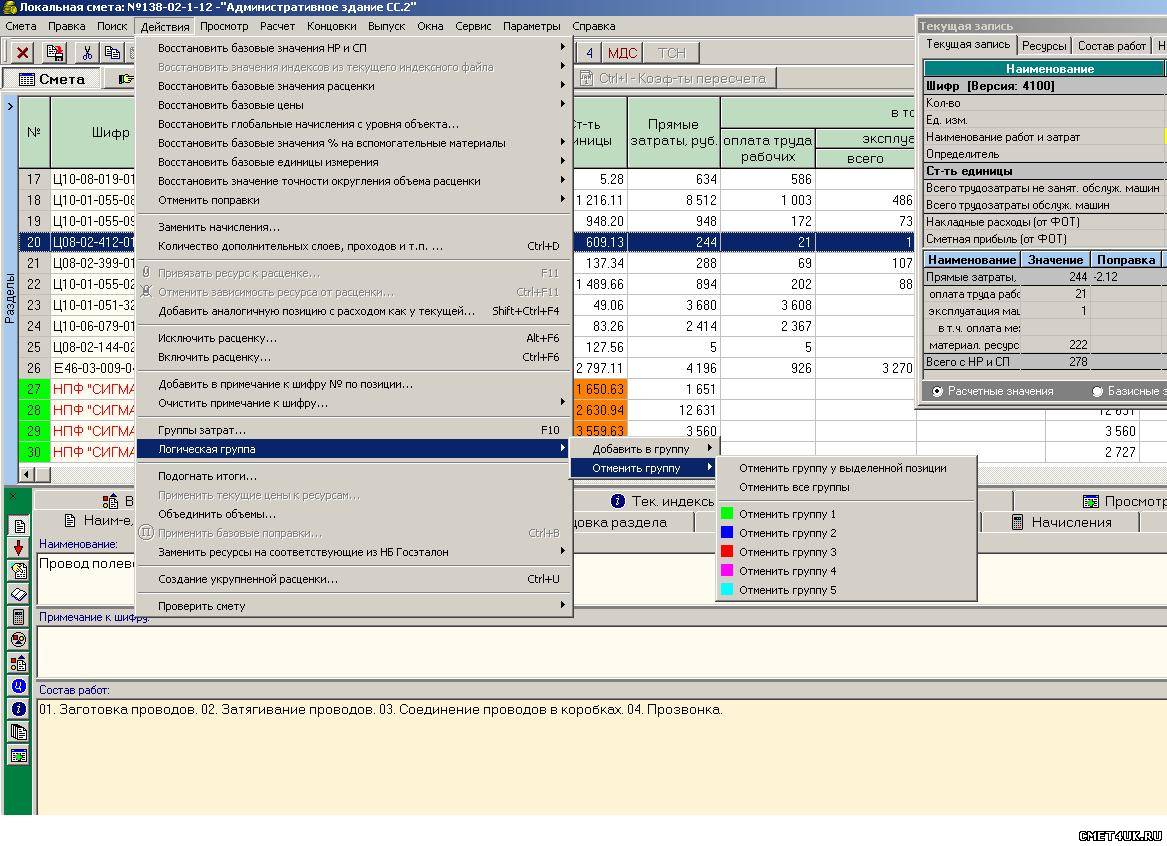
Task: Click magenta swatch for Отменить группу 4
Action: tap(727, 571)
